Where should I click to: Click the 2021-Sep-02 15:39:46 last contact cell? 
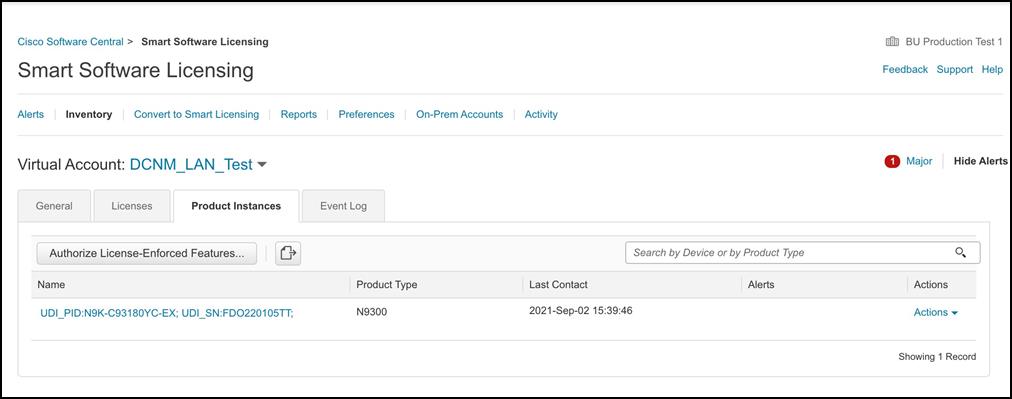pos(581,311)
